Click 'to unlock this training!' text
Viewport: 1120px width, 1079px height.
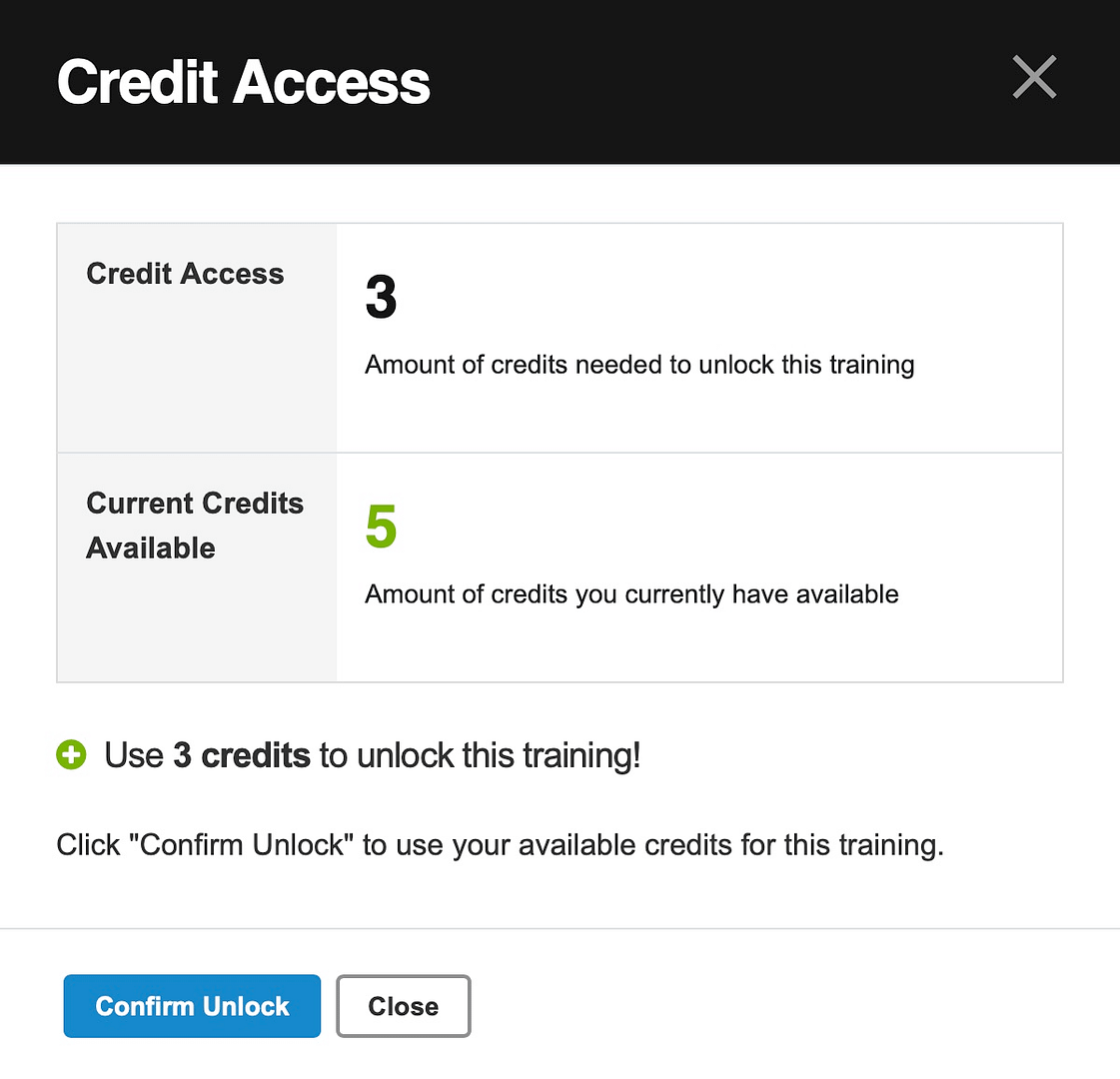[x=480, y=755]
